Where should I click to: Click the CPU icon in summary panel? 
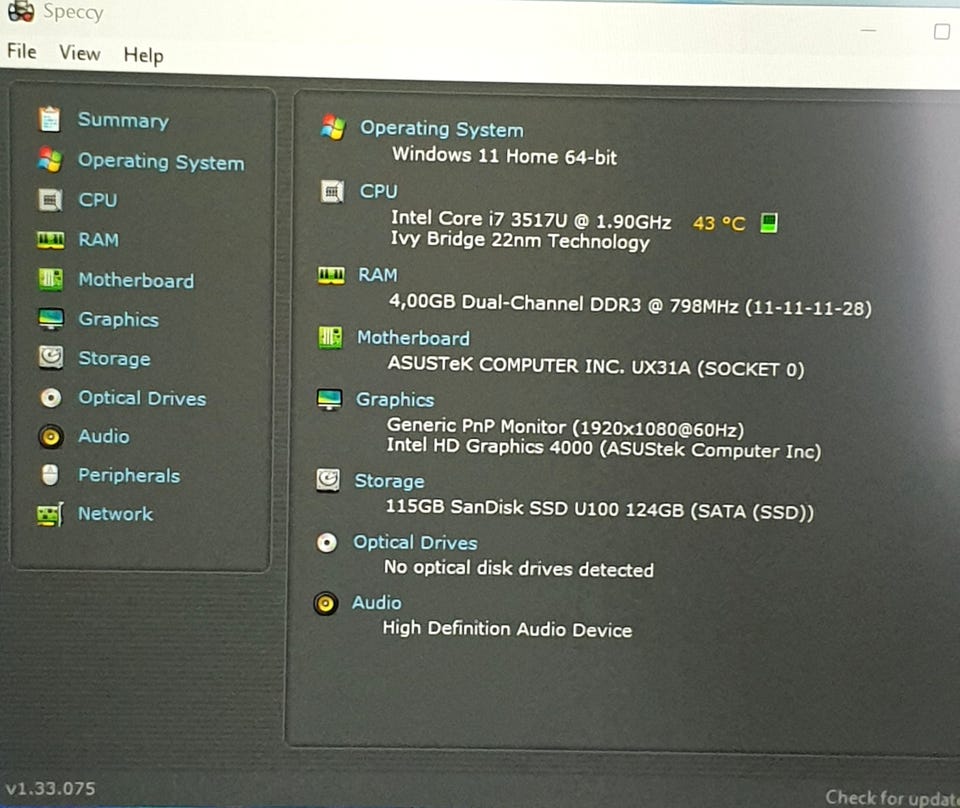pos(332,192)
